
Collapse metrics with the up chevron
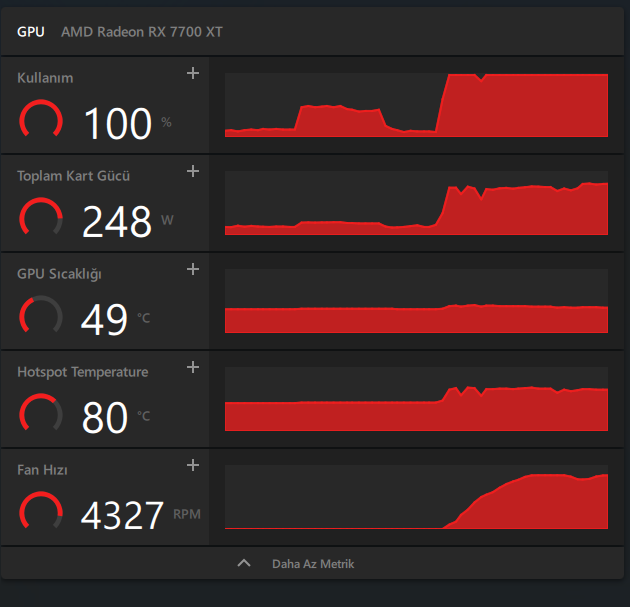pos(244,563)
